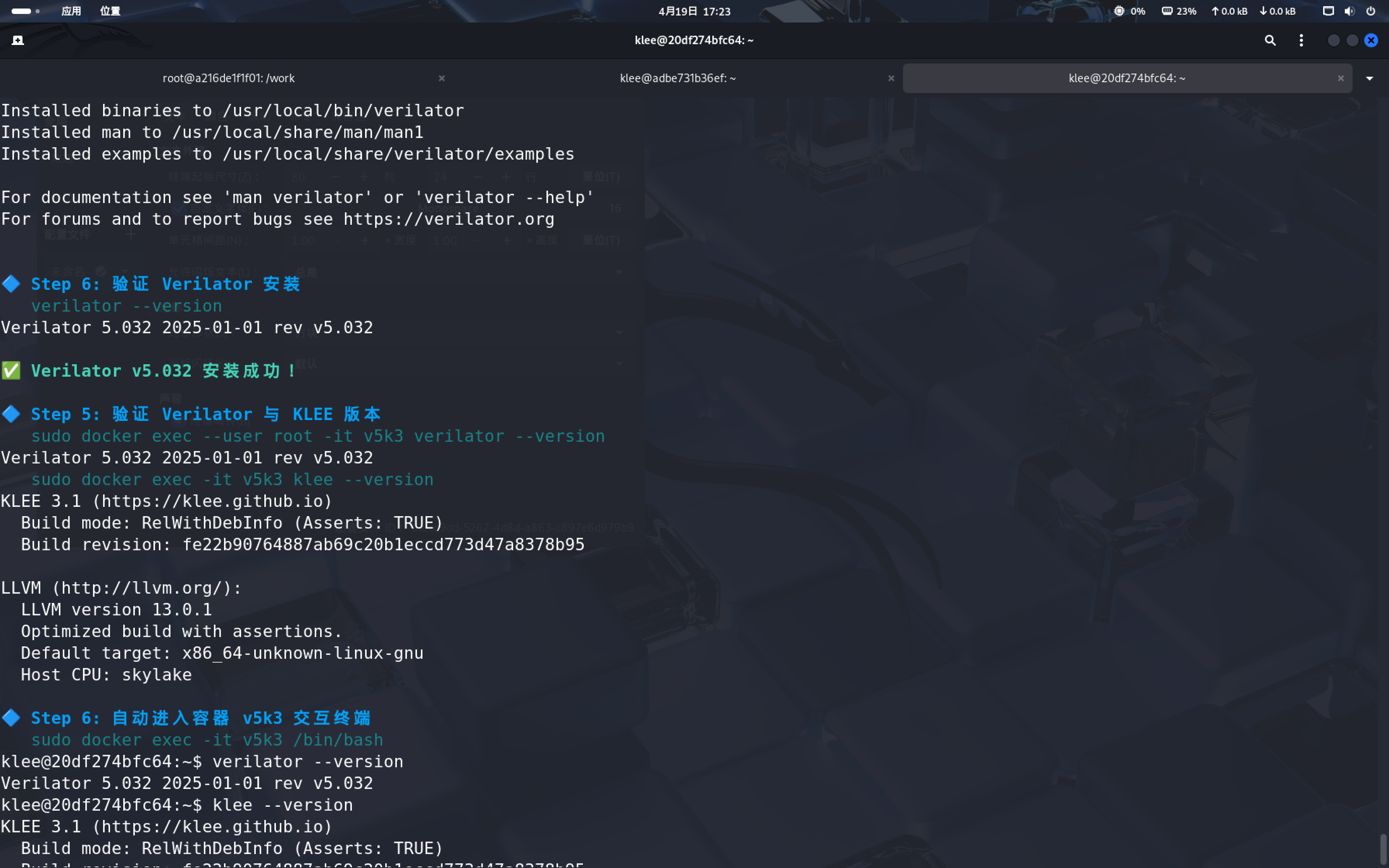The width and height of the screenshot is (1389, 868).
Task: Click the first 'Build revision: fe22b907...' line
Action: pos(303,544)
